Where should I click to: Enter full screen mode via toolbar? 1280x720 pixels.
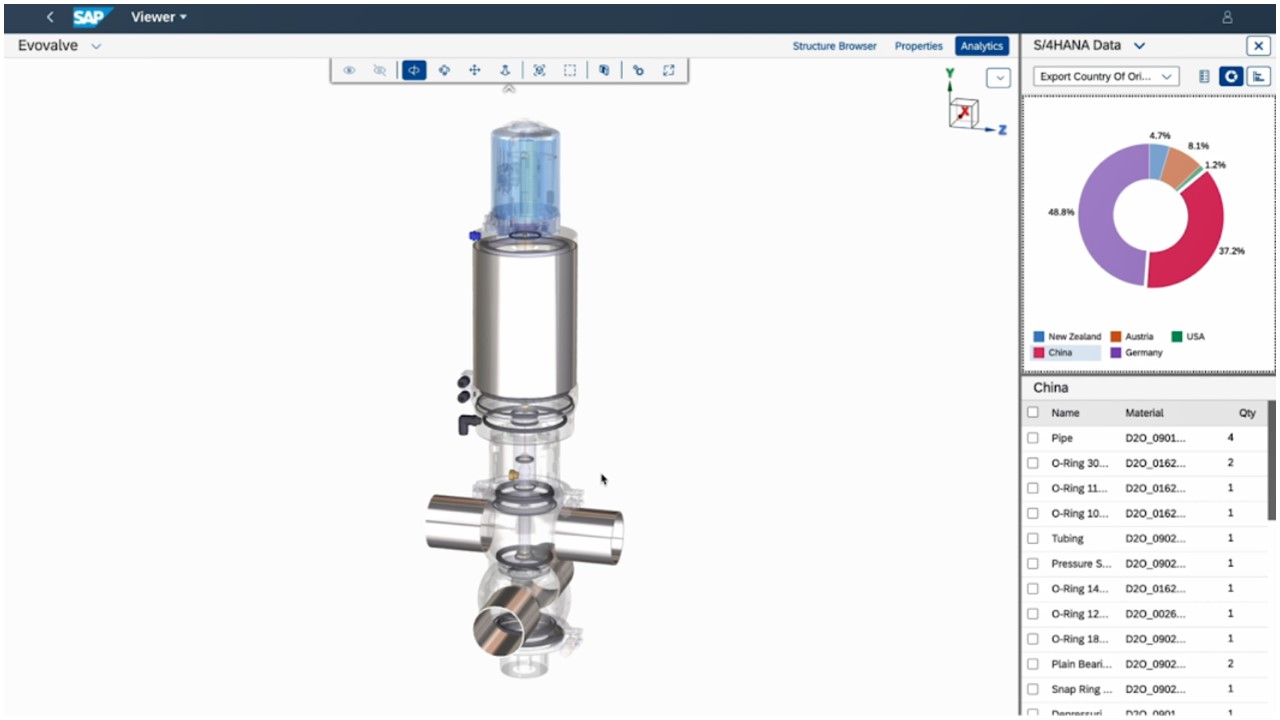(669, 70)
